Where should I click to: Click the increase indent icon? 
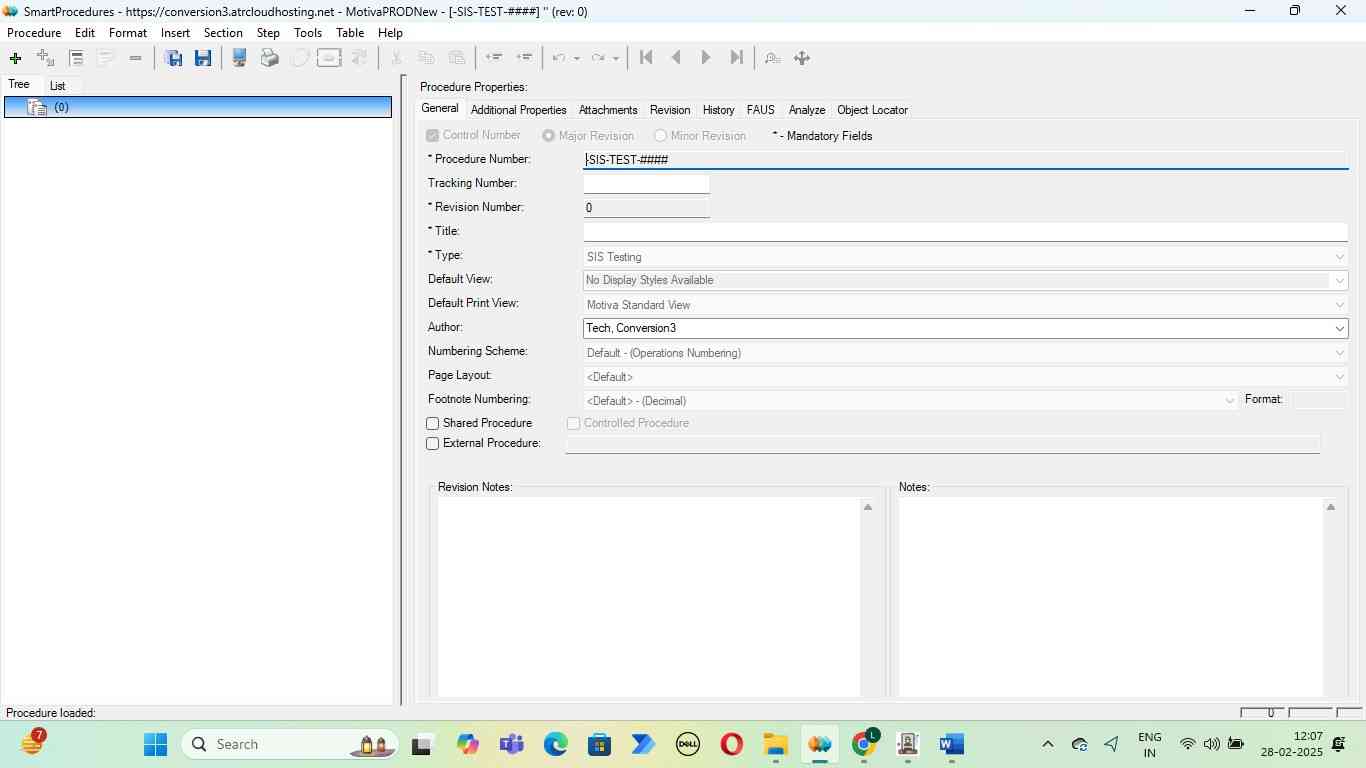pyautogui.click(x=523, y=58)
